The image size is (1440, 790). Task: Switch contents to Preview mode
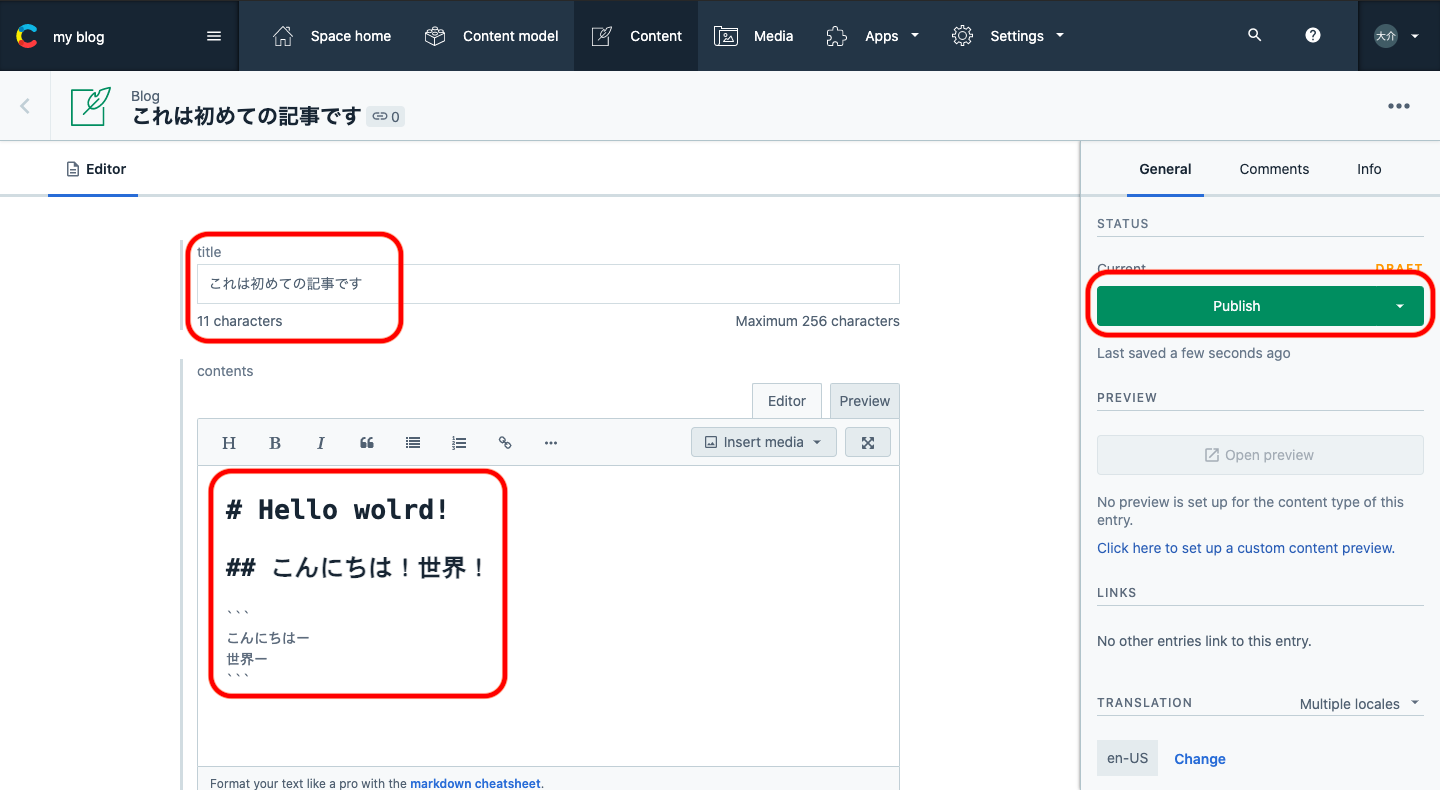(865, 401)
